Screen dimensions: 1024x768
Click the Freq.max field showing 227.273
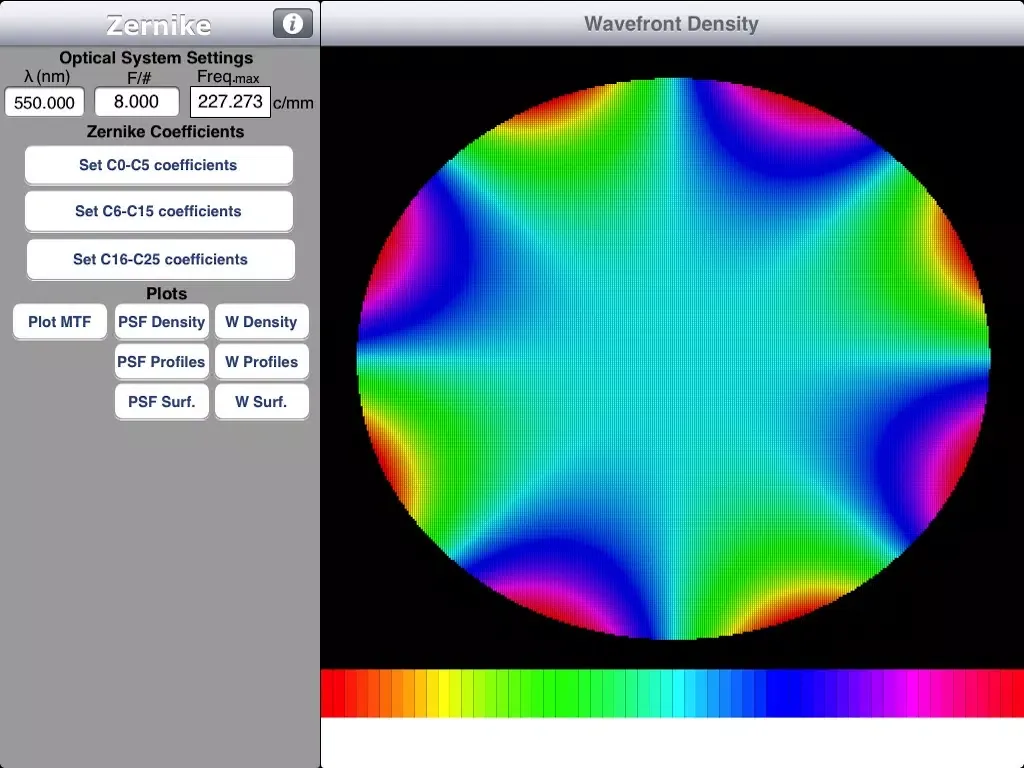coord(231,102)
